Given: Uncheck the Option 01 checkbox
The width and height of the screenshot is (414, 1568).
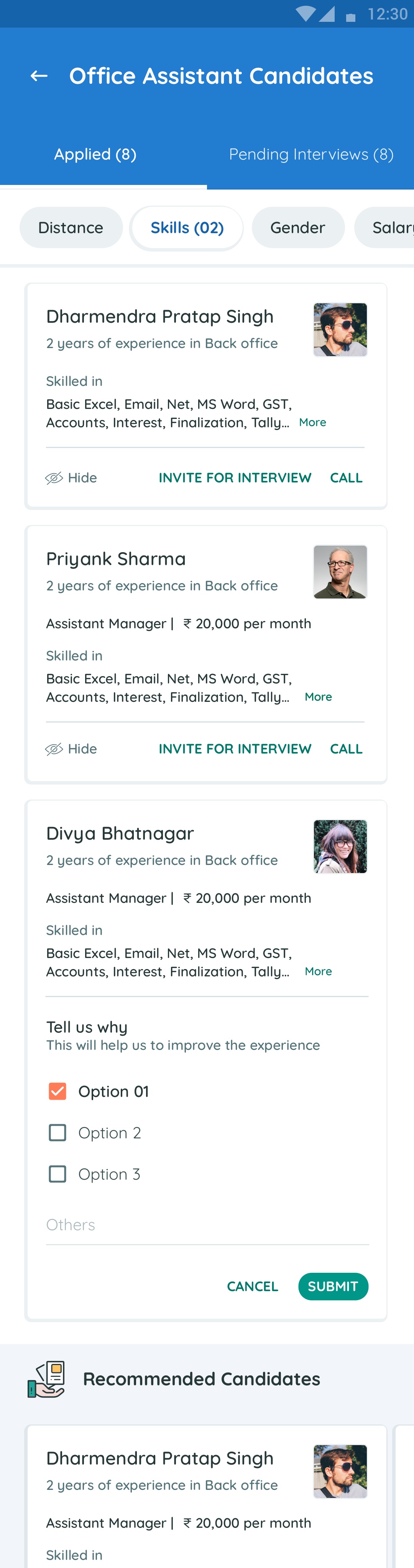Looking at the screenshot, I should (58, 1091).
